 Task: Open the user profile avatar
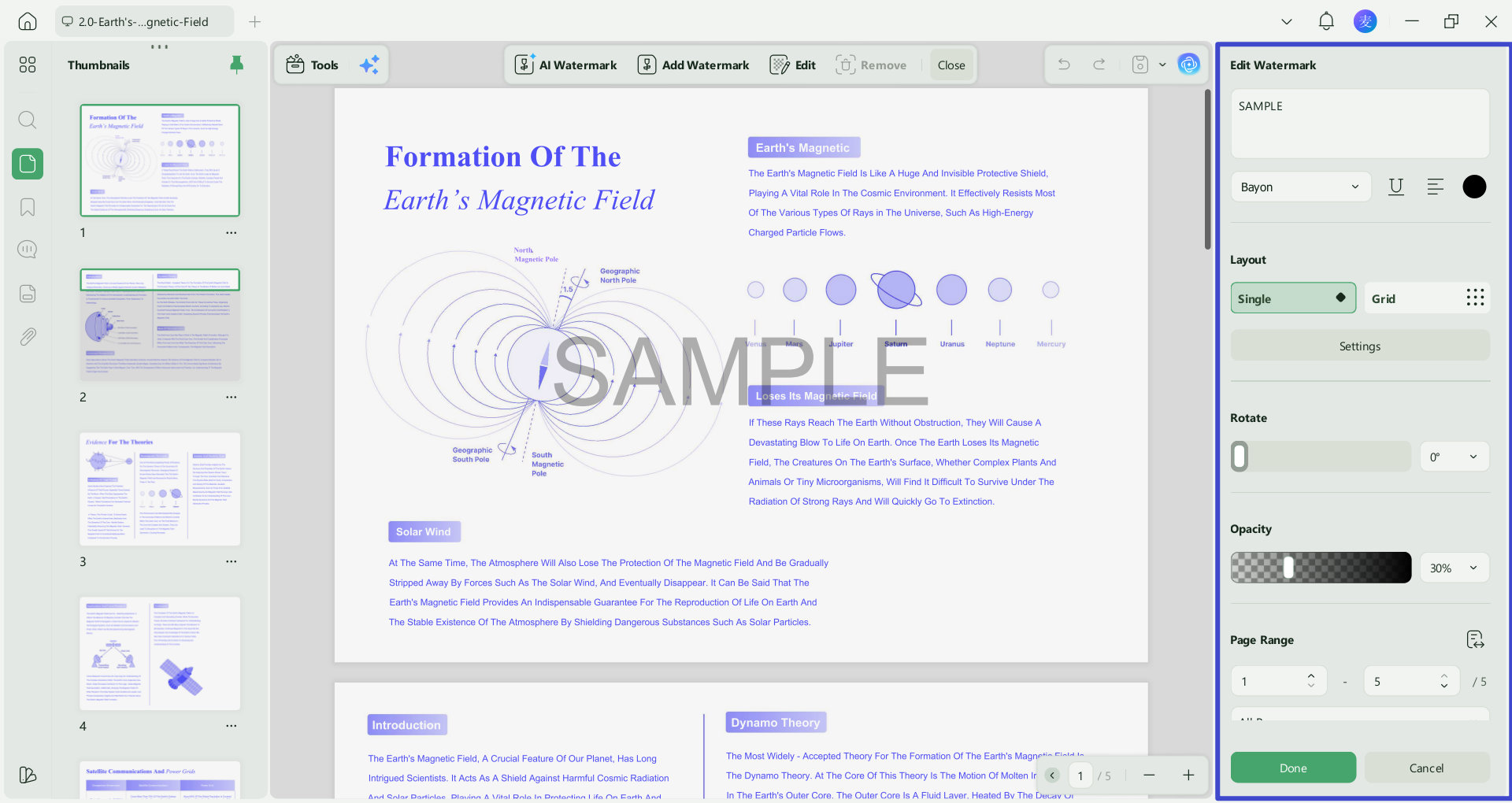point(1366,21)
